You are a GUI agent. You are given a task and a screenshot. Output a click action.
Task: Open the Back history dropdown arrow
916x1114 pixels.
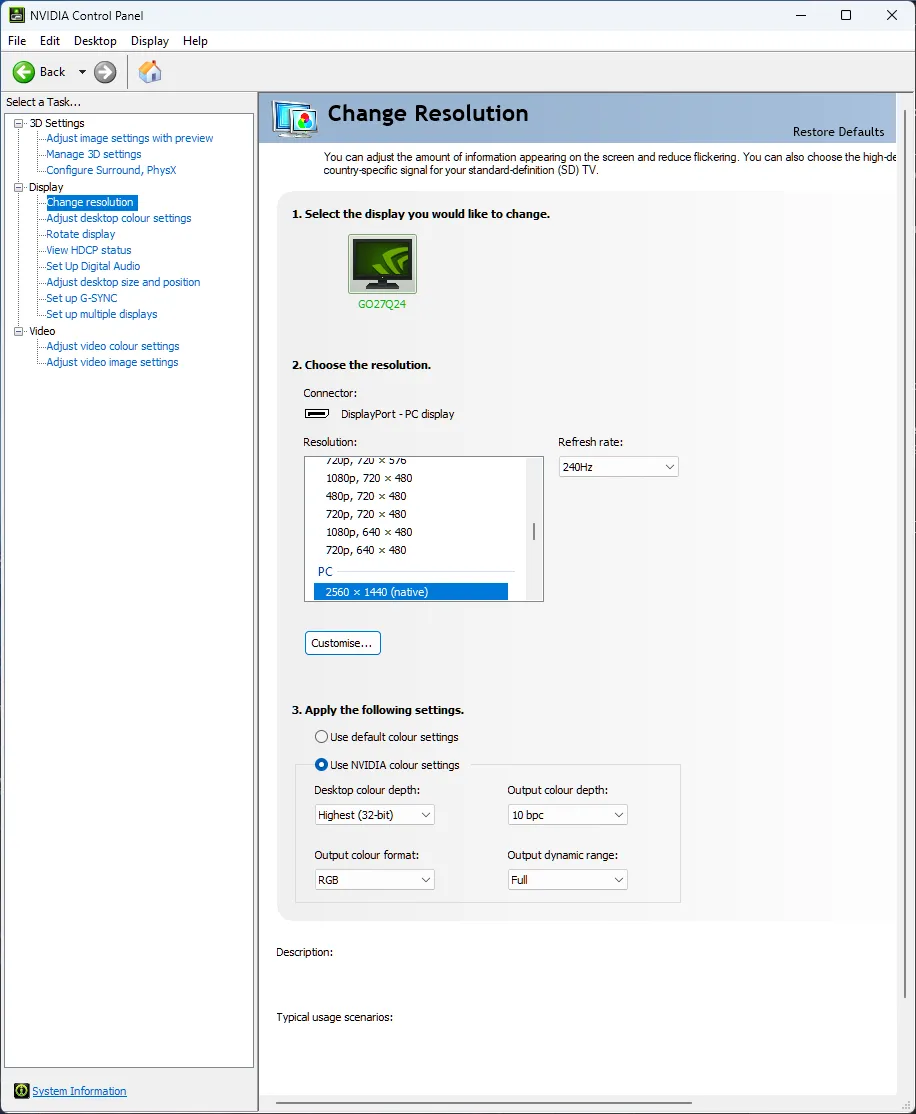point(82,72)
